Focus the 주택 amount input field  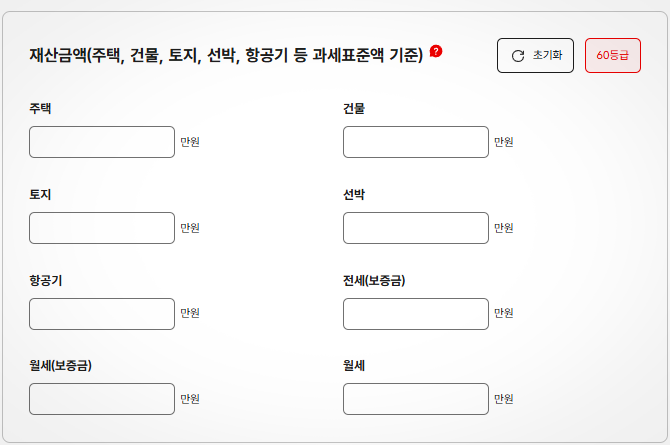coord(102,142)
